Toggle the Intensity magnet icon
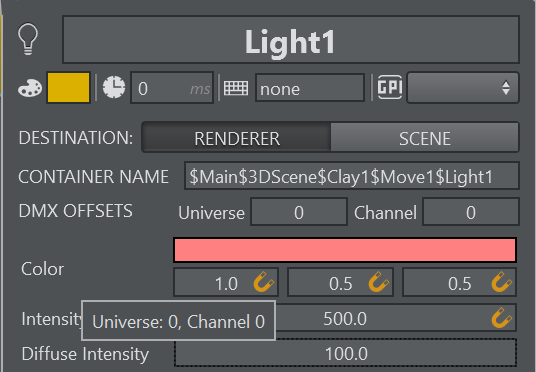The height and width of the screenshot is (372, 536). pyautogui.click(x=502, y=318)
